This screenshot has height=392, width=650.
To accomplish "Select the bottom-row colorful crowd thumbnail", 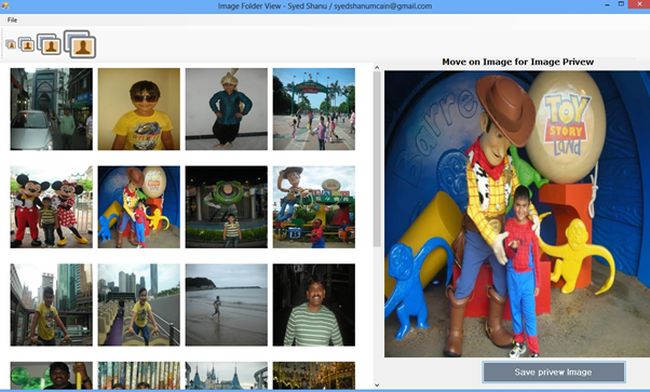I will click(139, 375).
